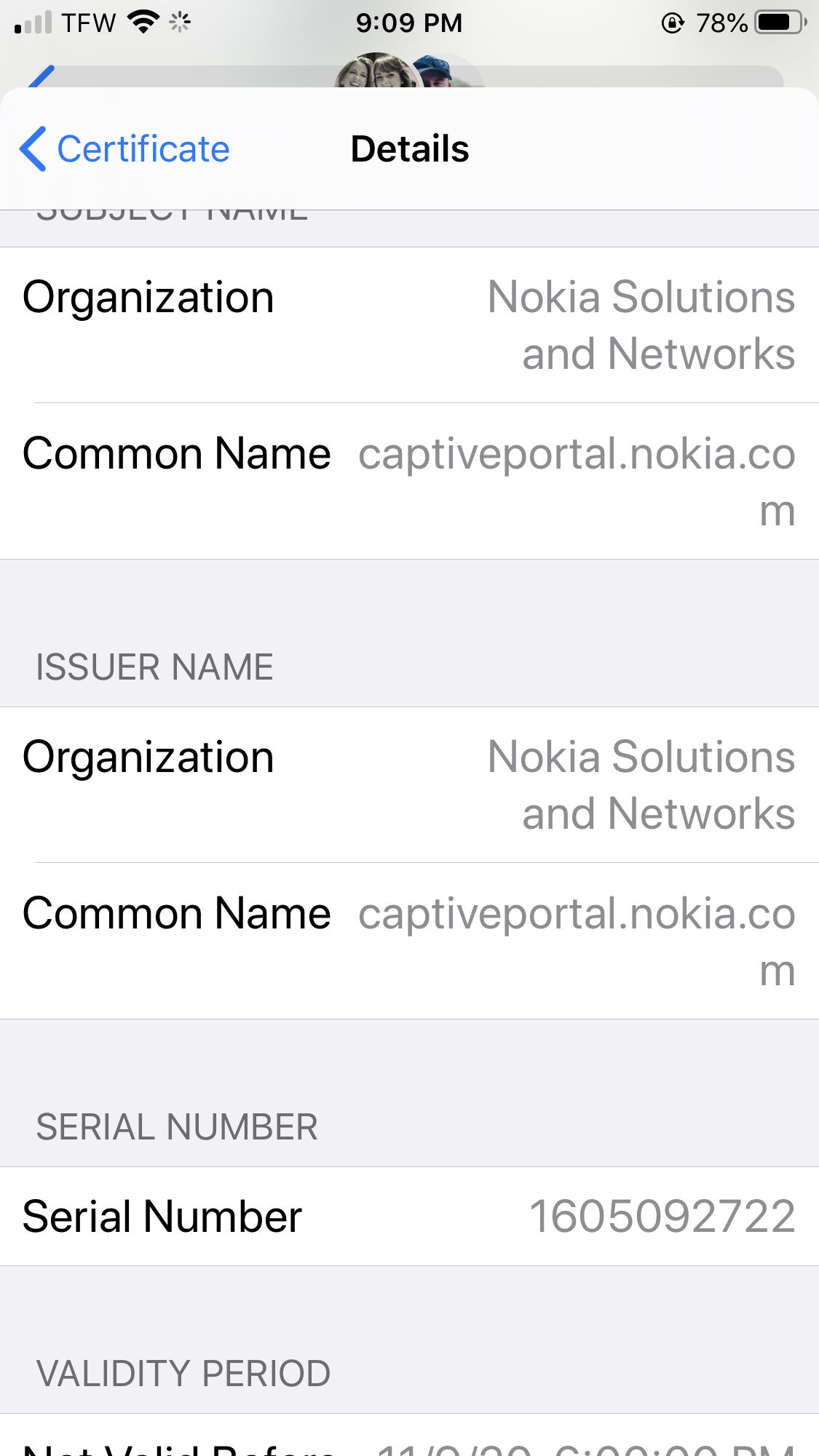
Task: Select the subject Common Name row
Action: pos(409,481)
